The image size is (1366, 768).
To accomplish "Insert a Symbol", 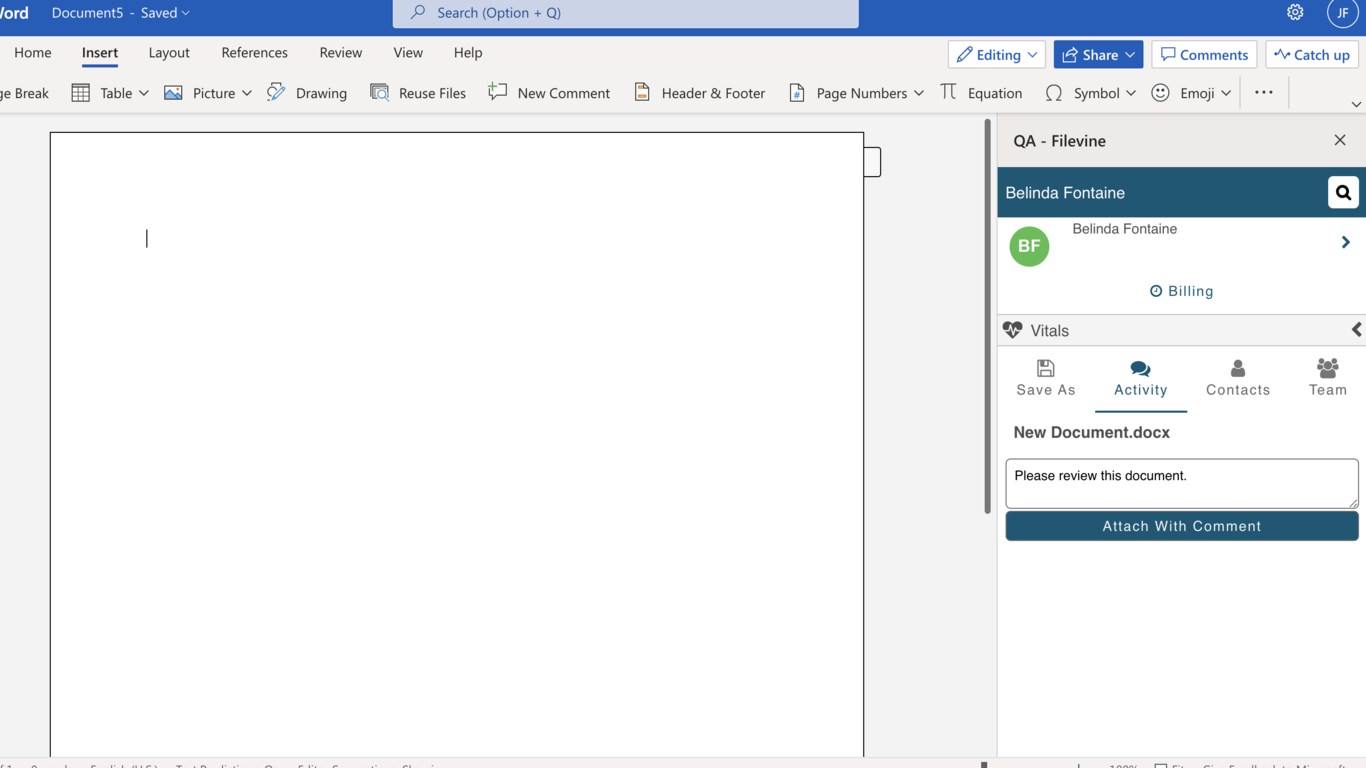I will point(1083,93).
